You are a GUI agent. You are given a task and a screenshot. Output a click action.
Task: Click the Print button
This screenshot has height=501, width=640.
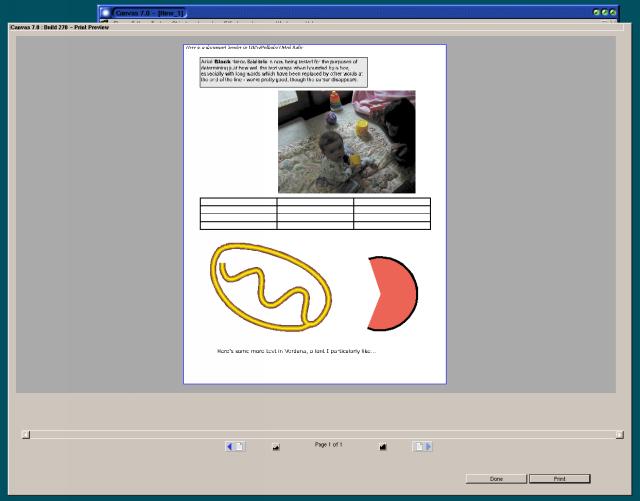tap(559, 479)
